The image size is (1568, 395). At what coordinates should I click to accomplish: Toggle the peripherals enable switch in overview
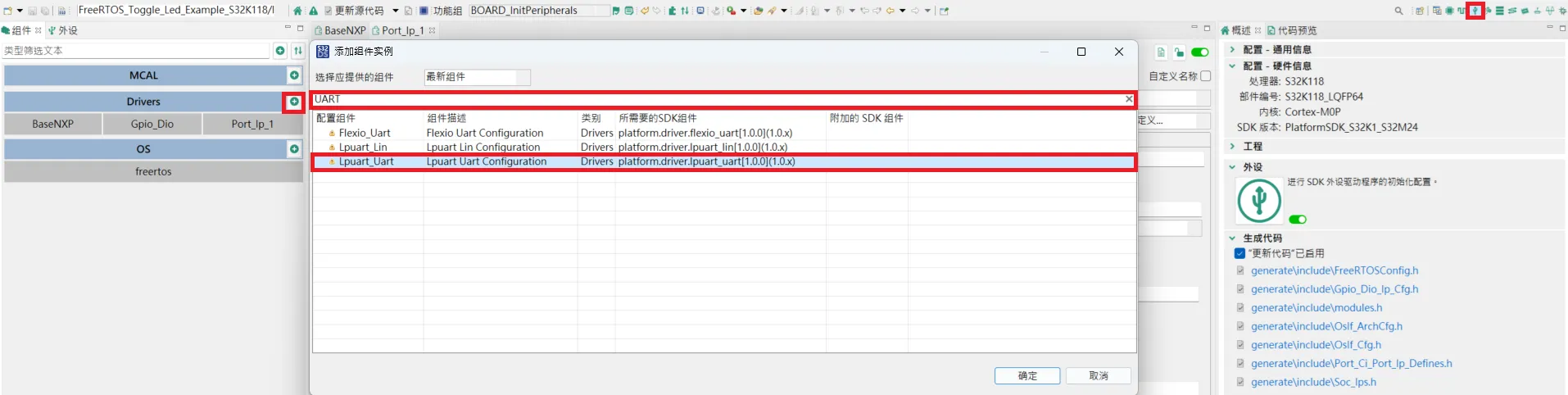(1297, 220)
